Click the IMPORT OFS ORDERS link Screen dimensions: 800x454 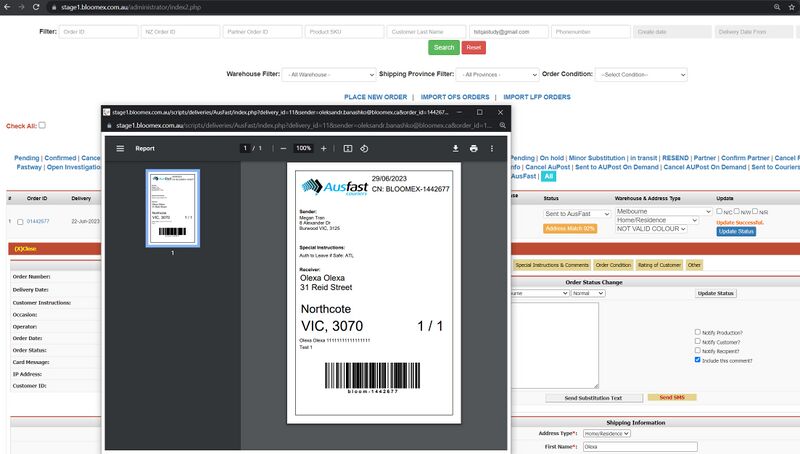[455, 97]
